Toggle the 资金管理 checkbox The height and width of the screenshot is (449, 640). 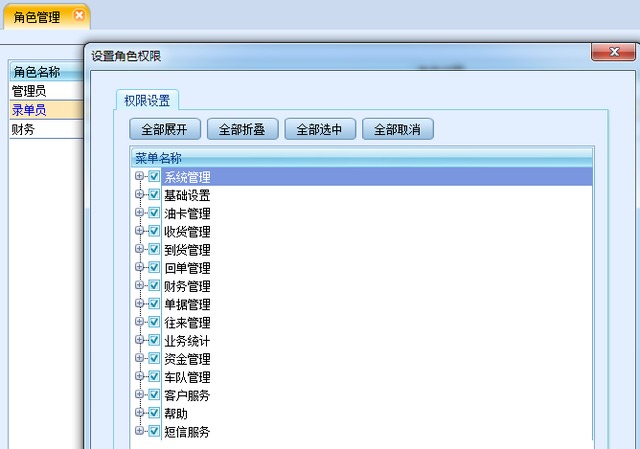point(154,358)
